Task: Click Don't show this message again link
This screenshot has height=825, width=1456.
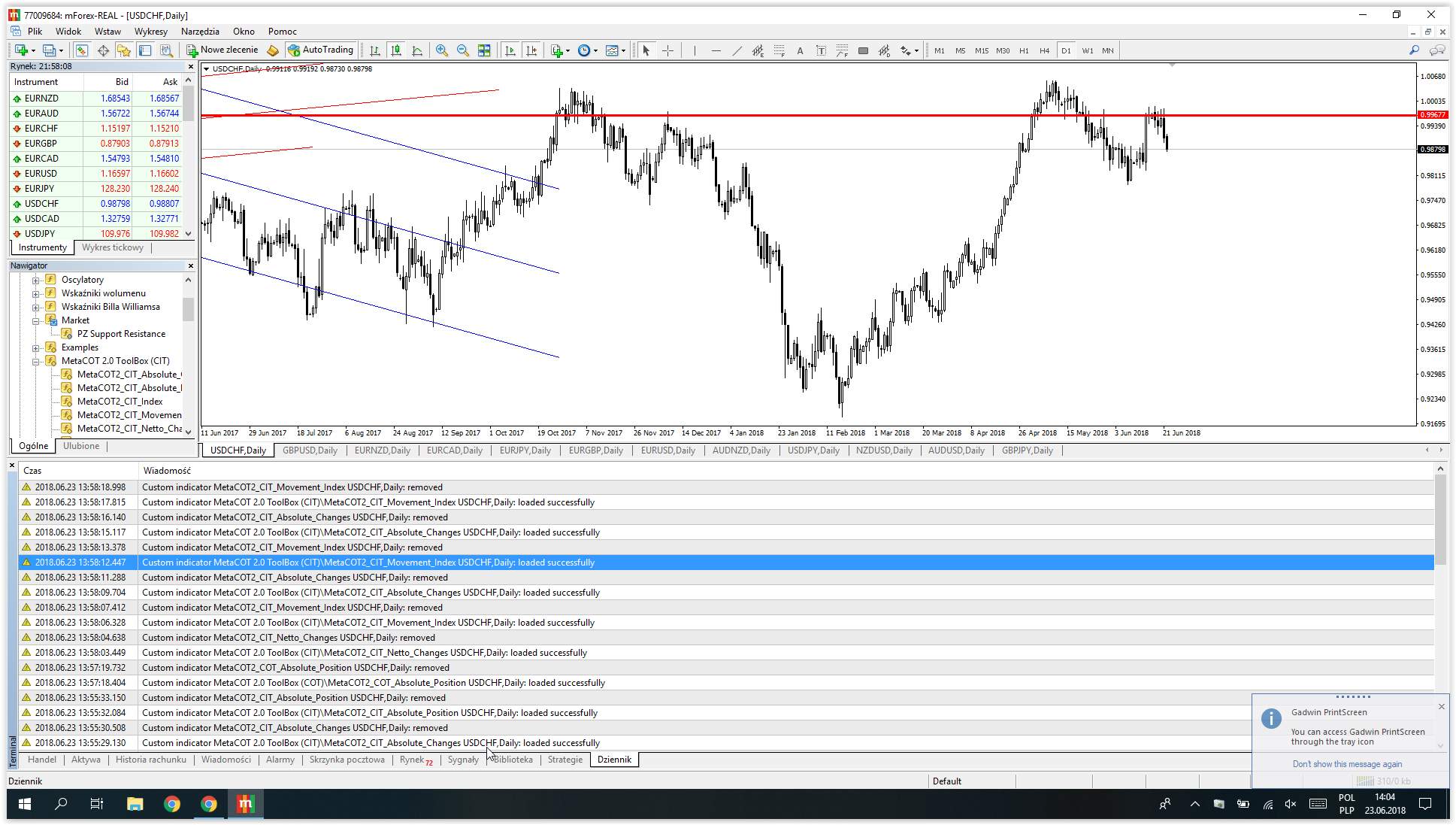Action: (x=1347, y=764)
